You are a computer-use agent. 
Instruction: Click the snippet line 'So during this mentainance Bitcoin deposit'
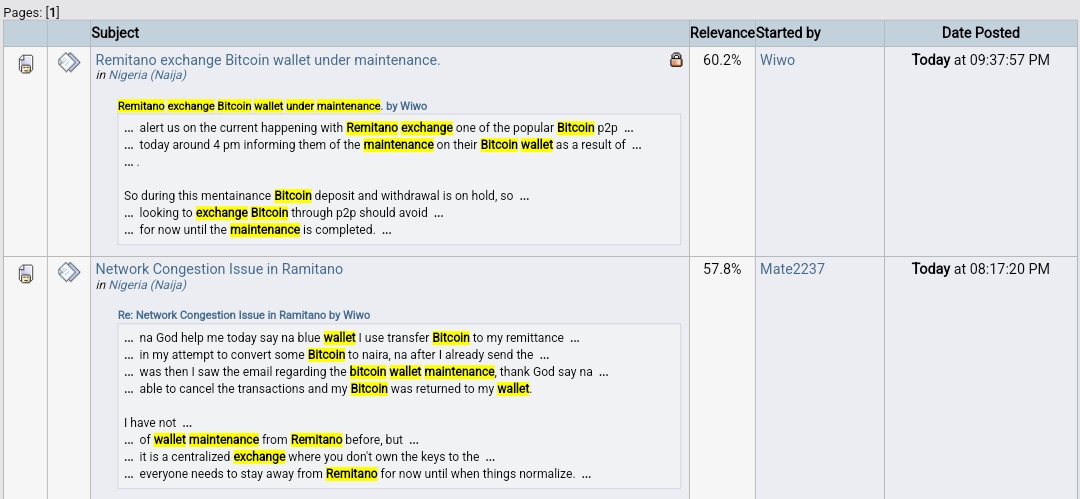[x=326, y=196]
